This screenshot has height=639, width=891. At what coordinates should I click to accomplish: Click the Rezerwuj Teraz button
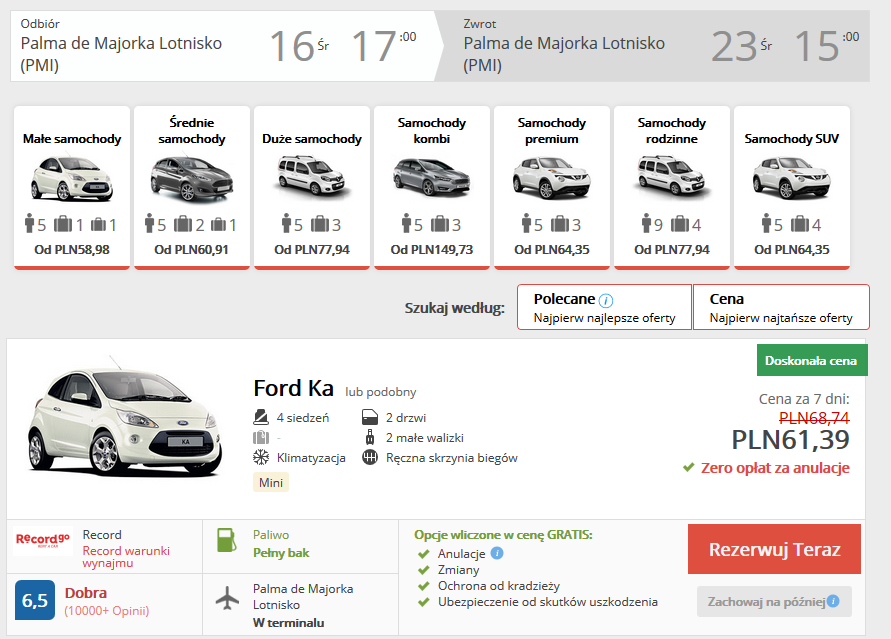tap(774, 549)
